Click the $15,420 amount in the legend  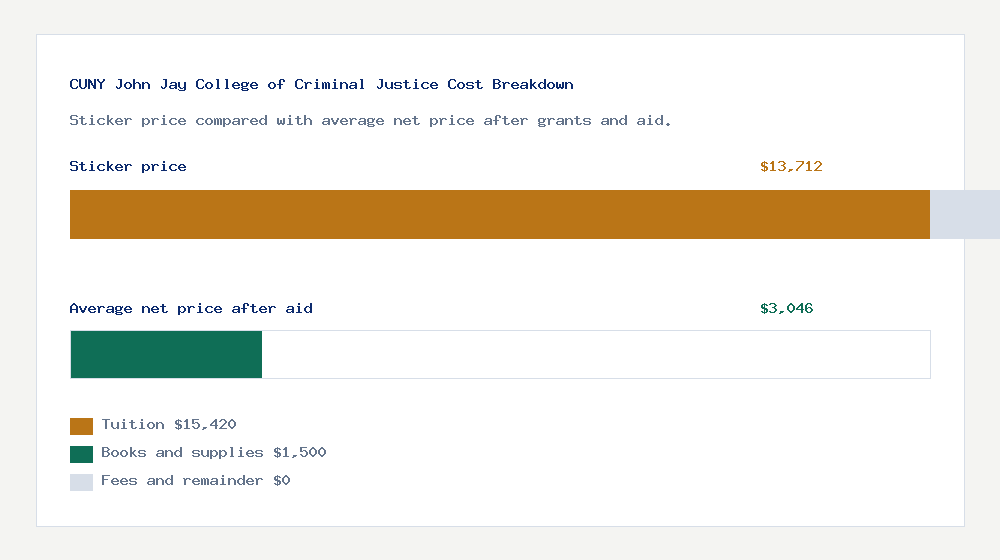[x=205, y=425]
